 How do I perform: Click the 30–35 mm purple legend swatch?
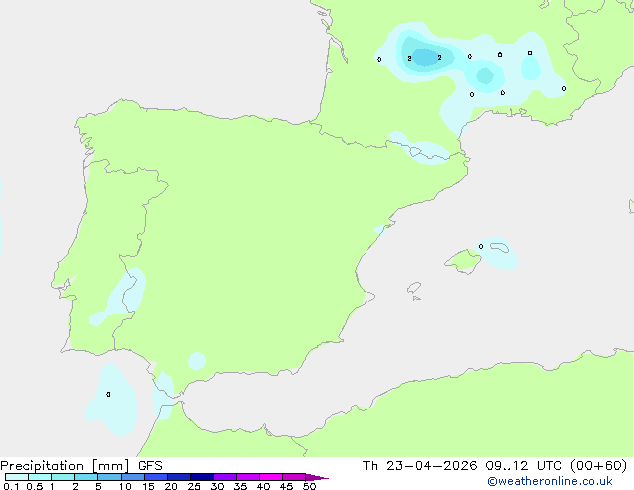(225, 477)
